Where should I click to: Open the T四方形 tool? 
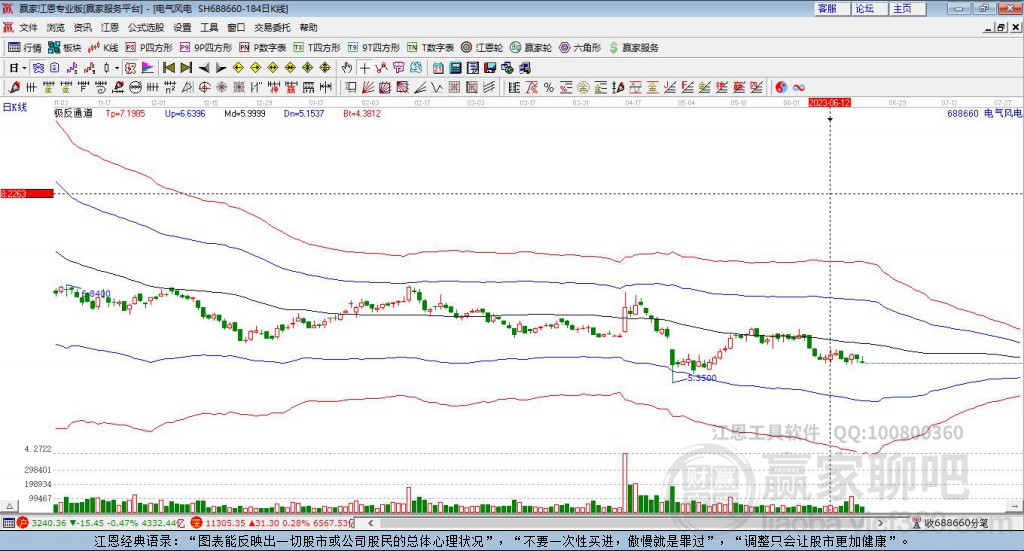pyautogui.click(x=317, y=48)
